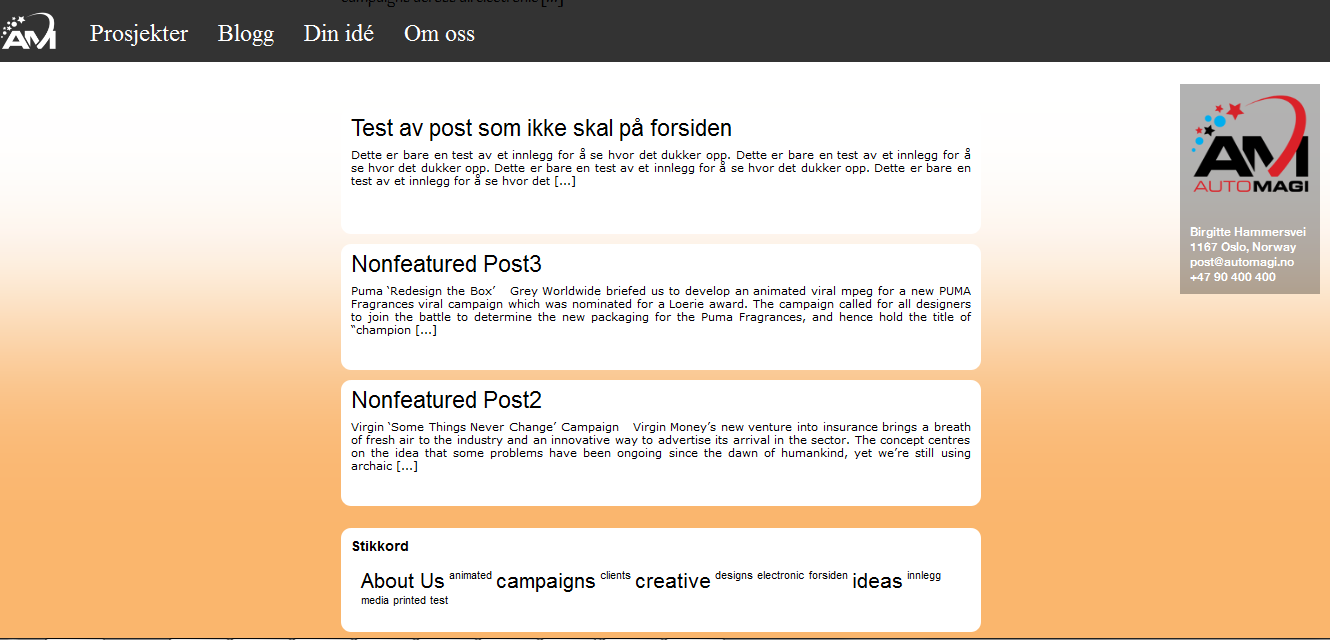This screenshot has height=640, width=1330.
Task: Click the AM logo in navigation bar
Action: point(28,31)
